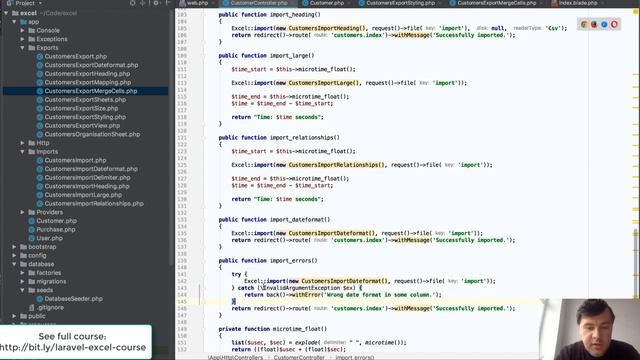Open page in Safari browser icon
The image size is (640, 360).
[x=604, y=24]
